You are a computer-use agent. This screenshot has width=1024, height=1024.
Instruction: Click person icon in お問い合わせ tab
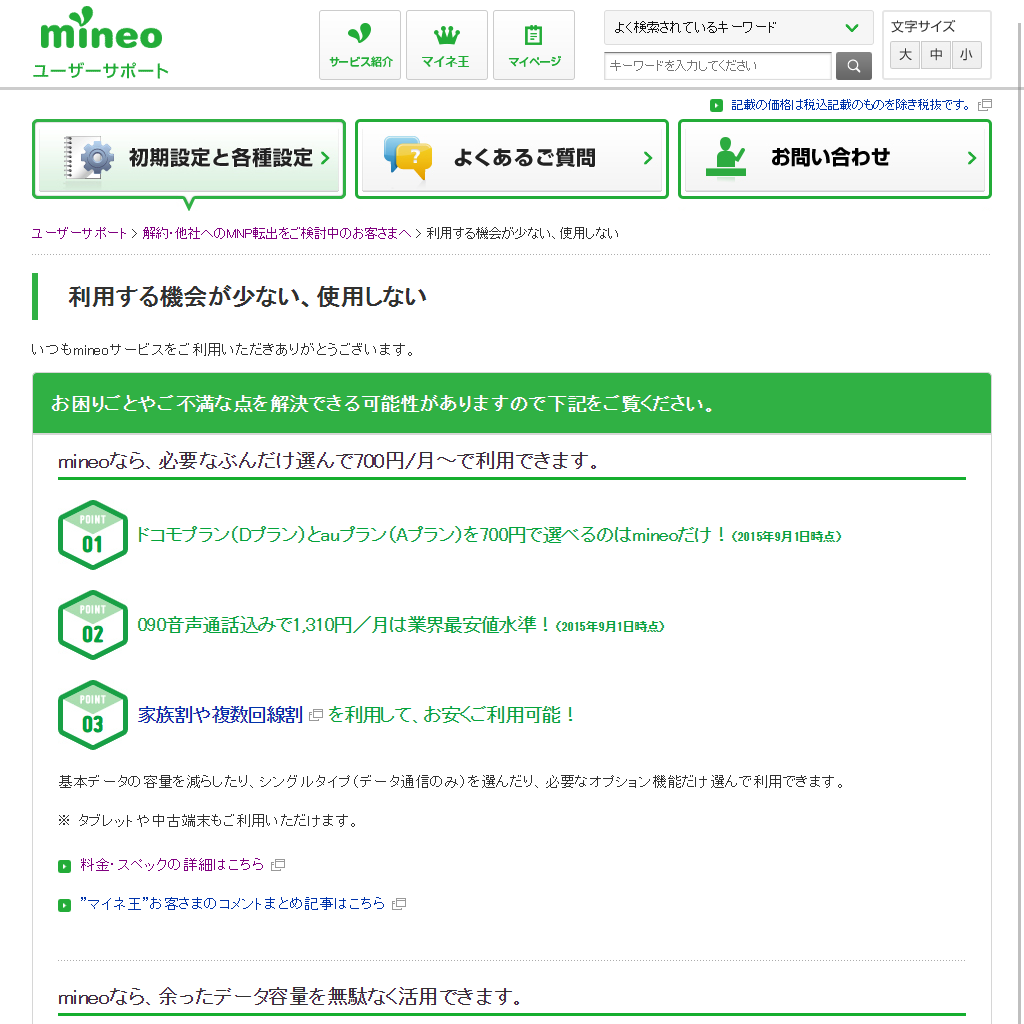726,157
